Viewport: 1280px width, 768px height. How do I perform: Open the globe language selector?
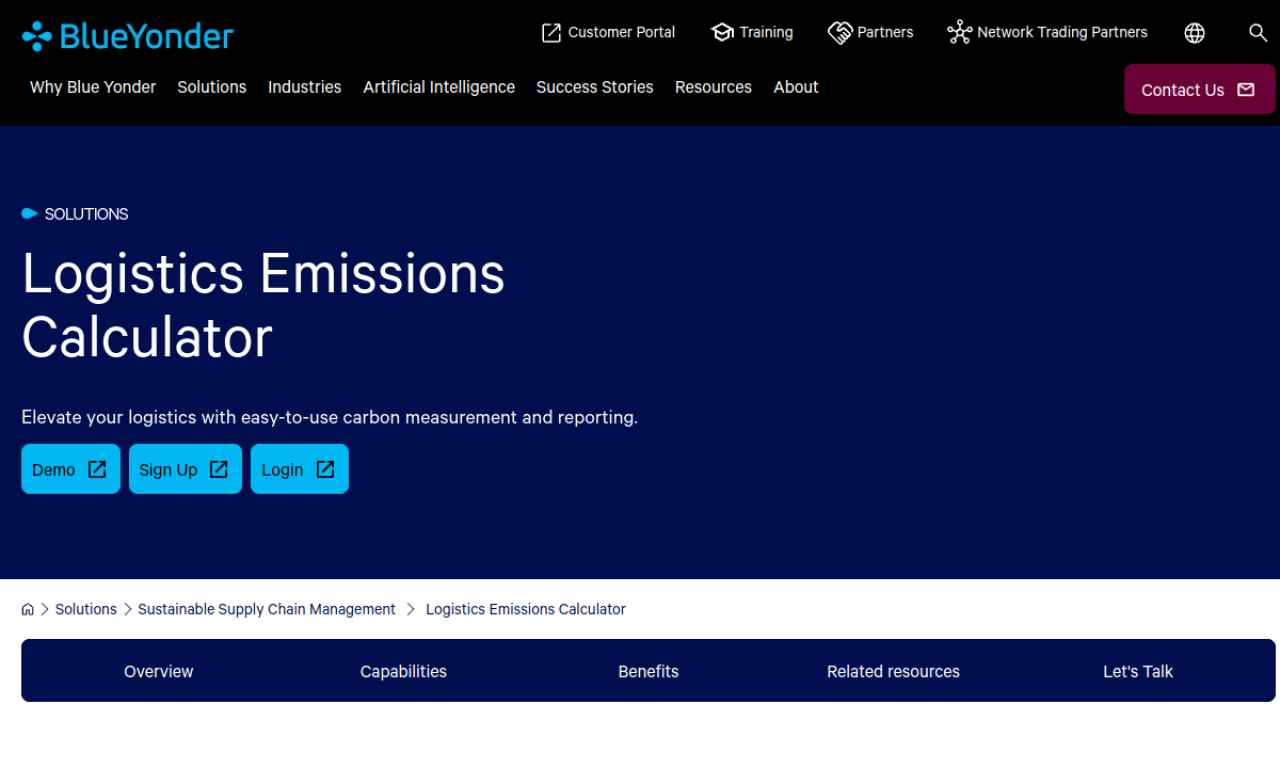tap(1194, 33)
